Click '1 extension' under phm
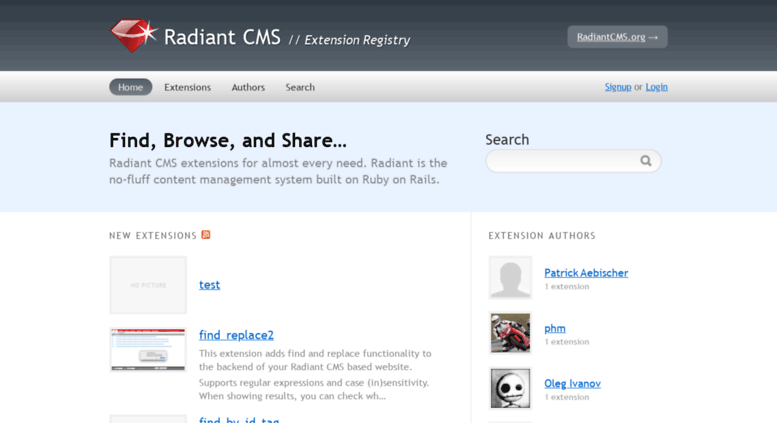The width and height of the screenshot is (777, 423). [x=566, y=342]
